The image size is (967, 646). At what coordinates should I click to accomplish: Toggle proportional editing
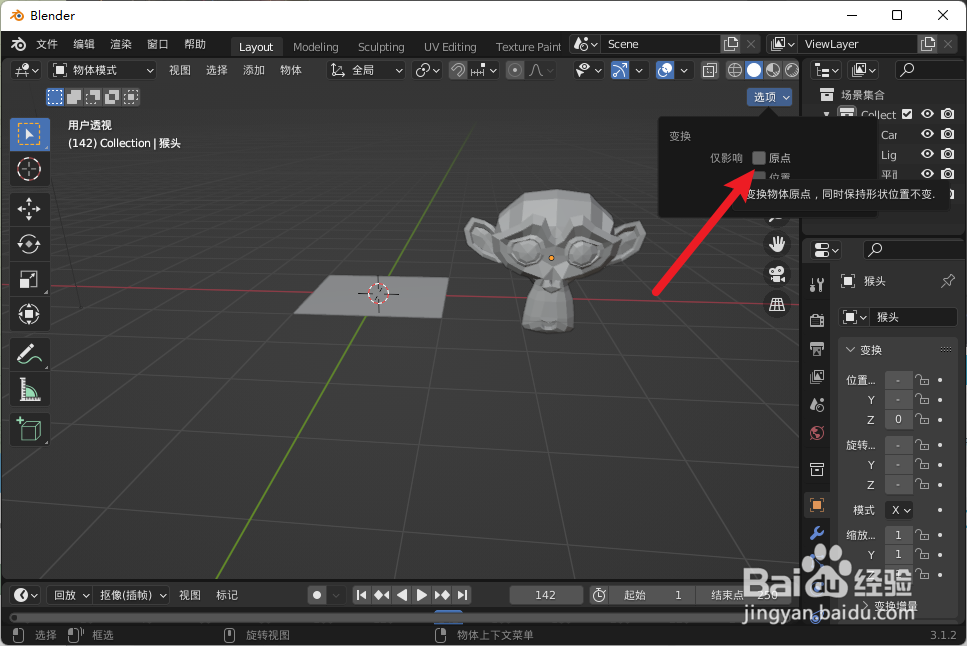(515, 70)
